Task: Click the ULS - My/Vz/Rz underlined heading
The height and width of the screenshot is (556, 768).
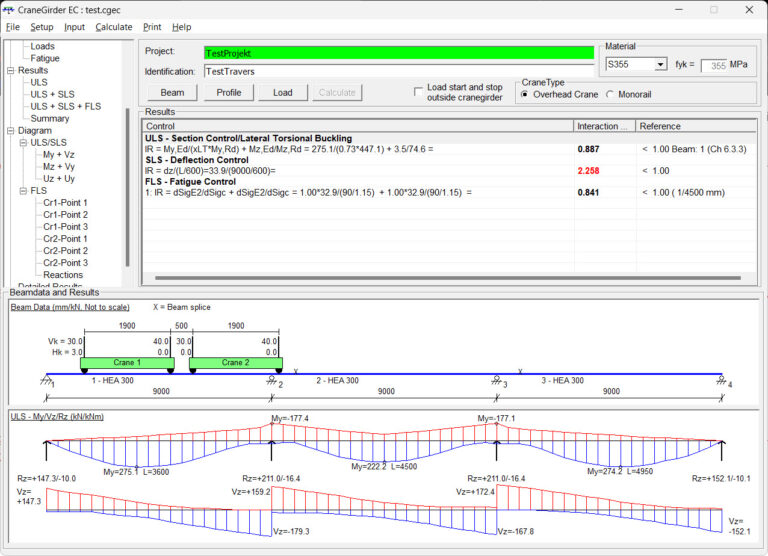Action: [x=57, y=417]
